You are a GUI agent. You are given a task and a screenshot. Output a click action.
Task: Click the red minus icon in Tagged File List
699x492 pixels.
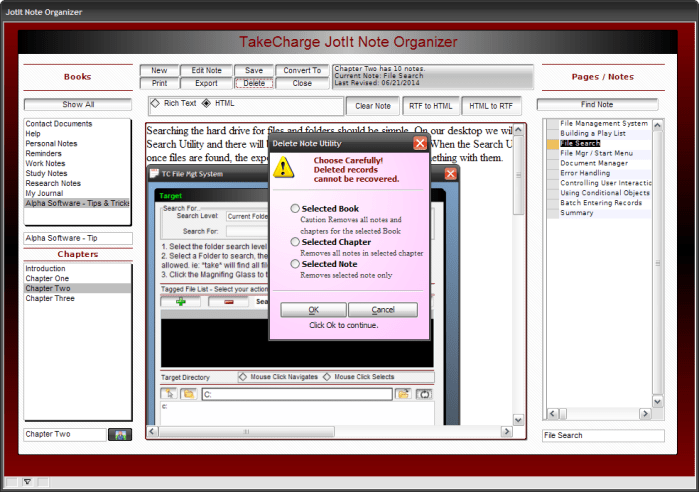[x=229, y=302]
